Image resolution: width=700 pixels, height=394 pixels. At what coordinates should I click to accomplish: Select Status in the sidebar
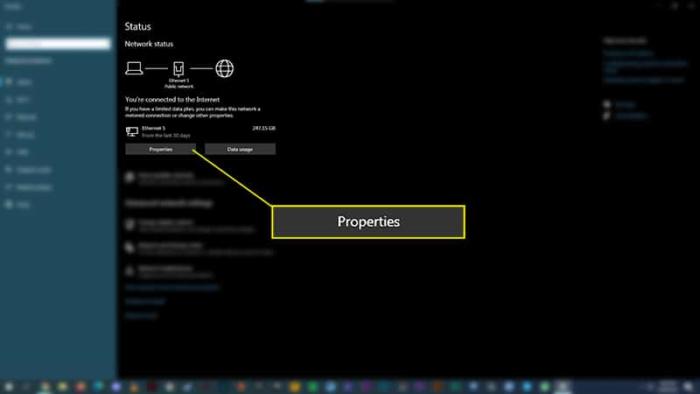tap(24, 82)
